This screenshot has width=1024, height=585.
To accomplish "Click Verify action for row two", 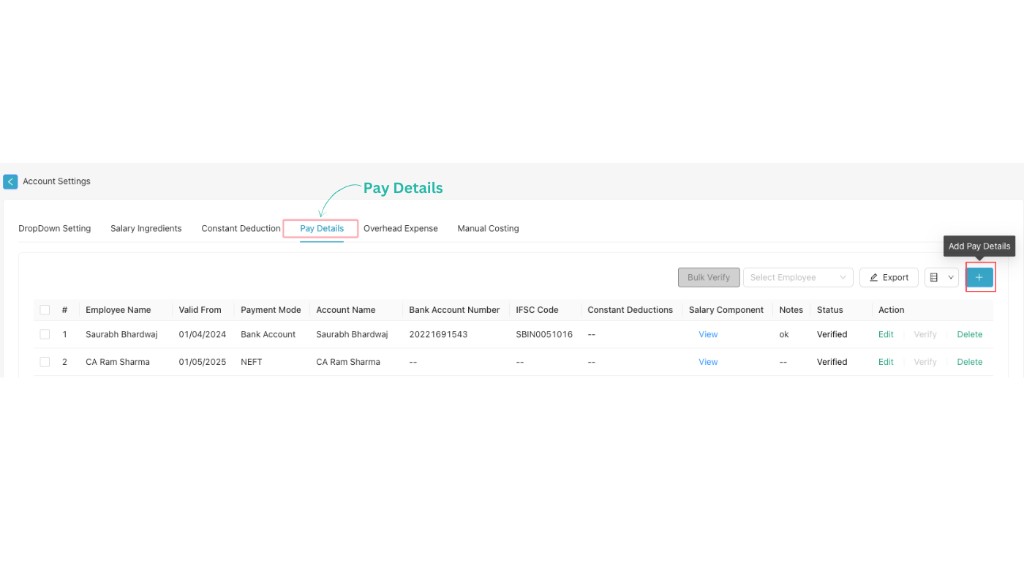I will 925,362.
